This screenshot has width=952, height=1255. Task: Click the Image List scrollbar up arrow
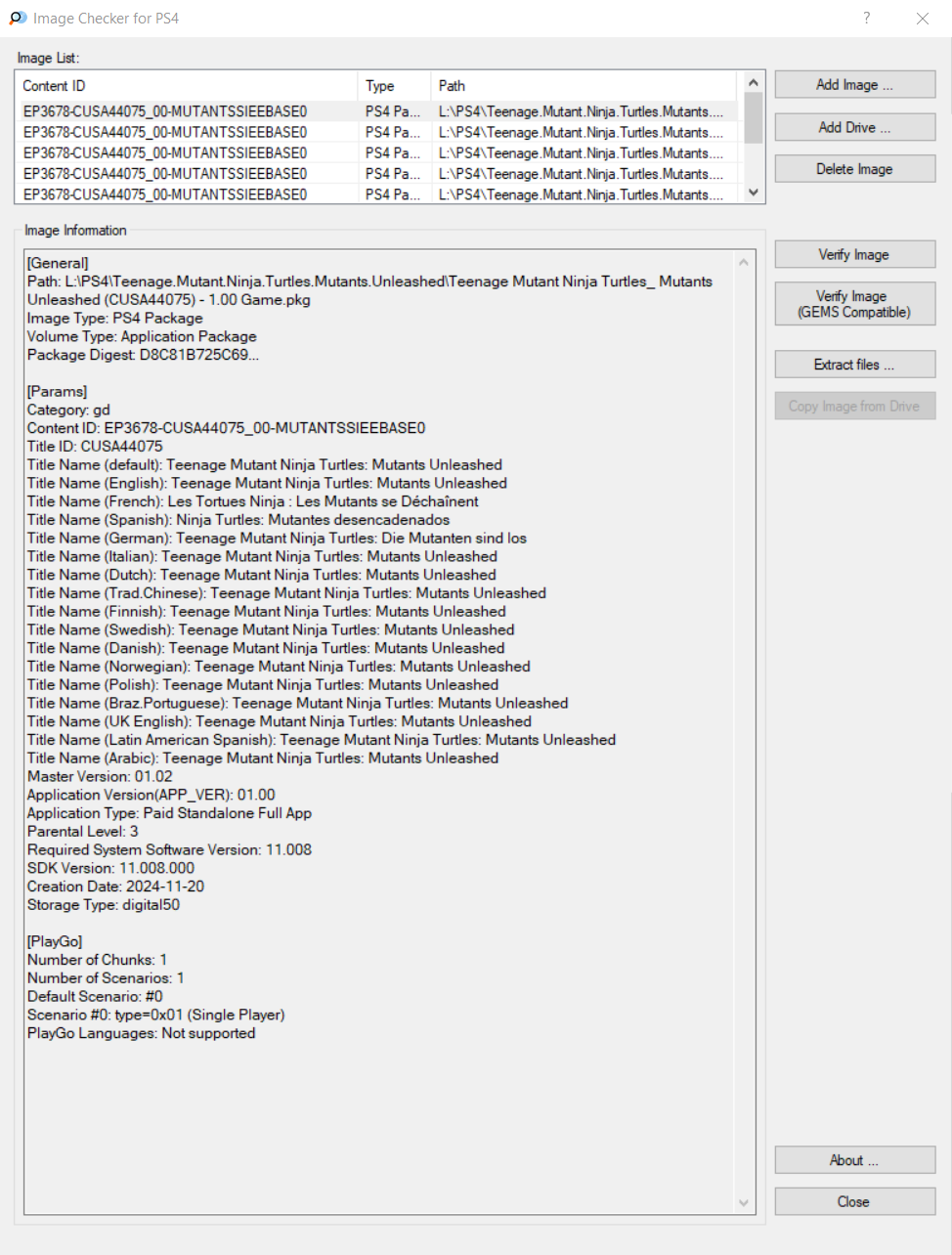coord(753,82)
